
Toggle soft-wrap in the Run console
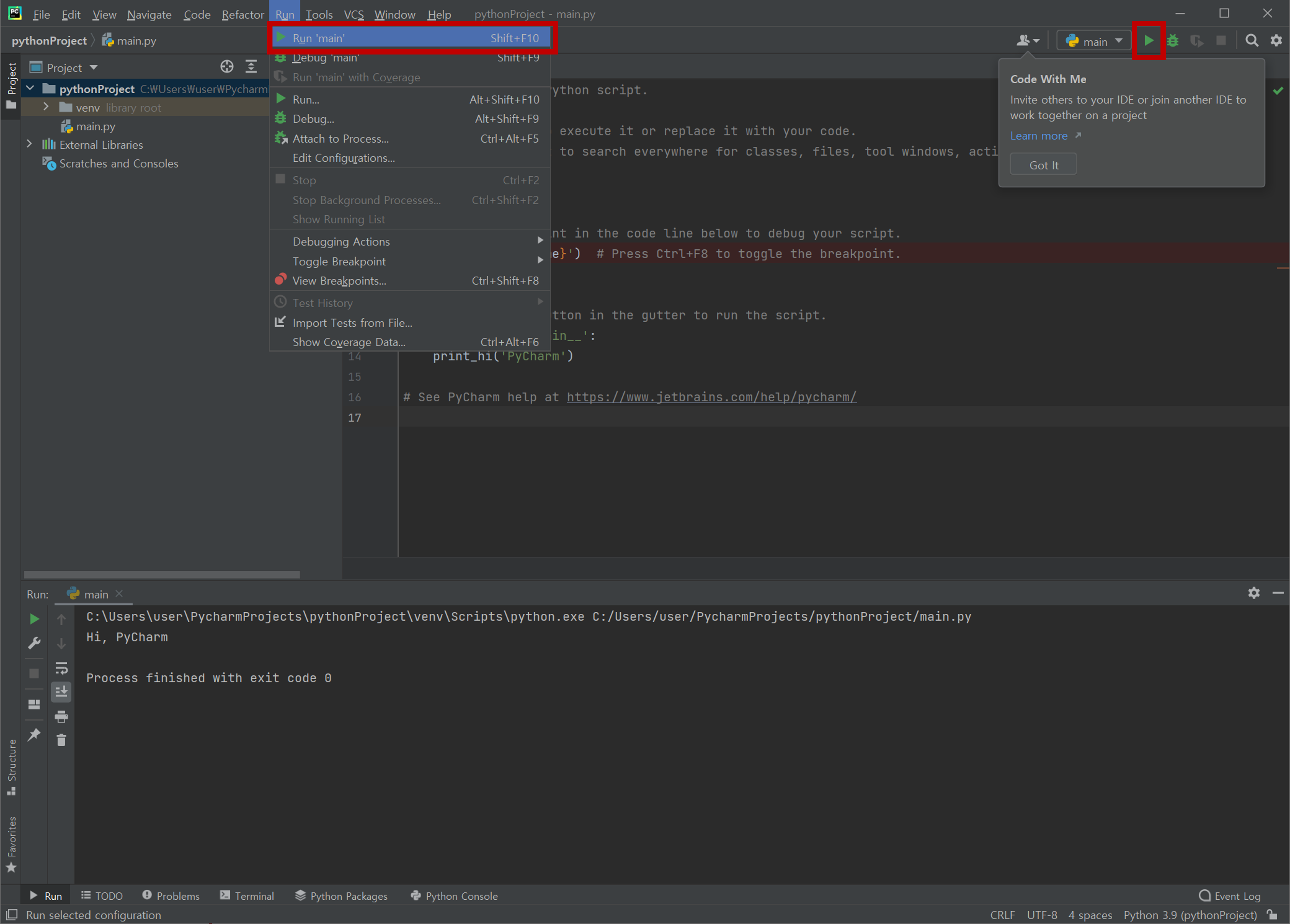[62, 668]
